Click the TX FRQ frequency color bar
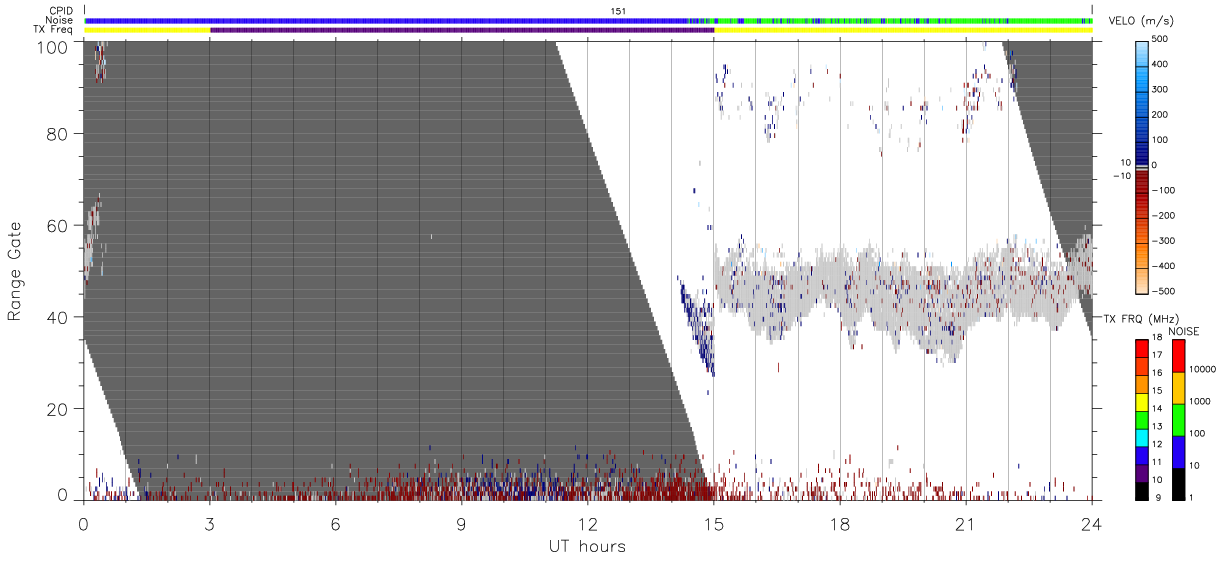This screenshot has width=1228, height=567. coord(1141,418)
